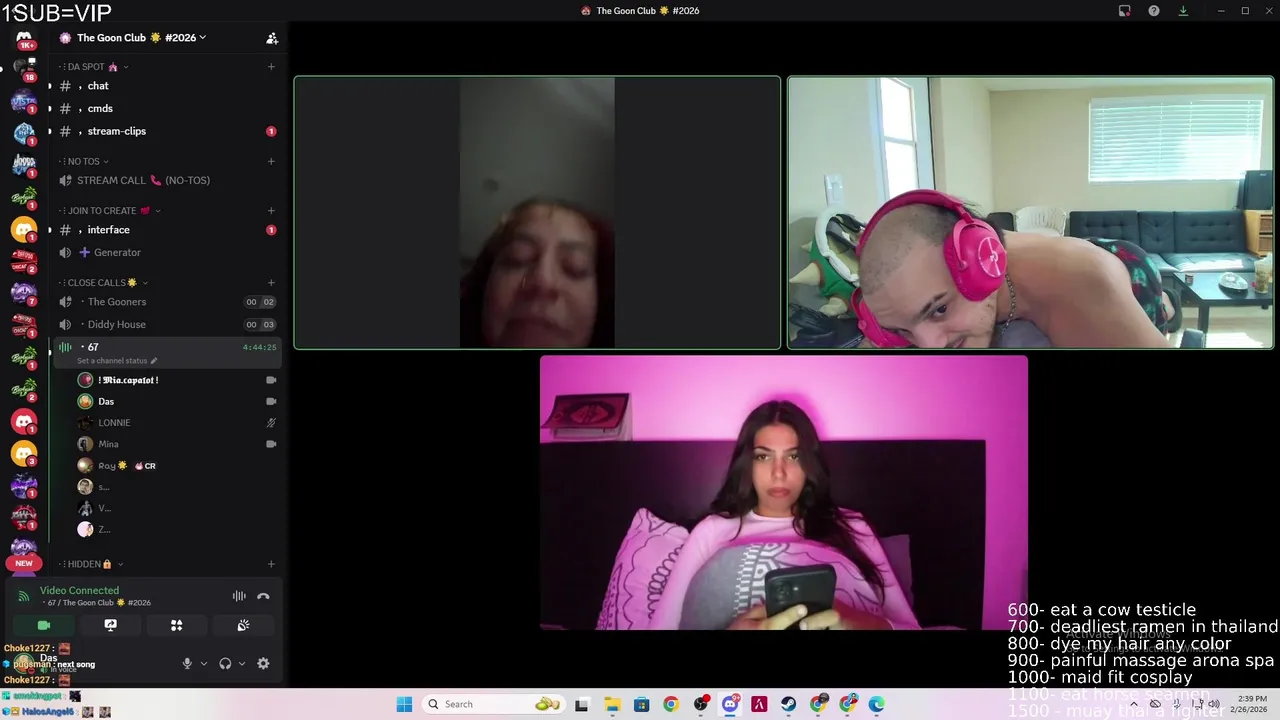Disconnect from the voice call

[263, 596]
